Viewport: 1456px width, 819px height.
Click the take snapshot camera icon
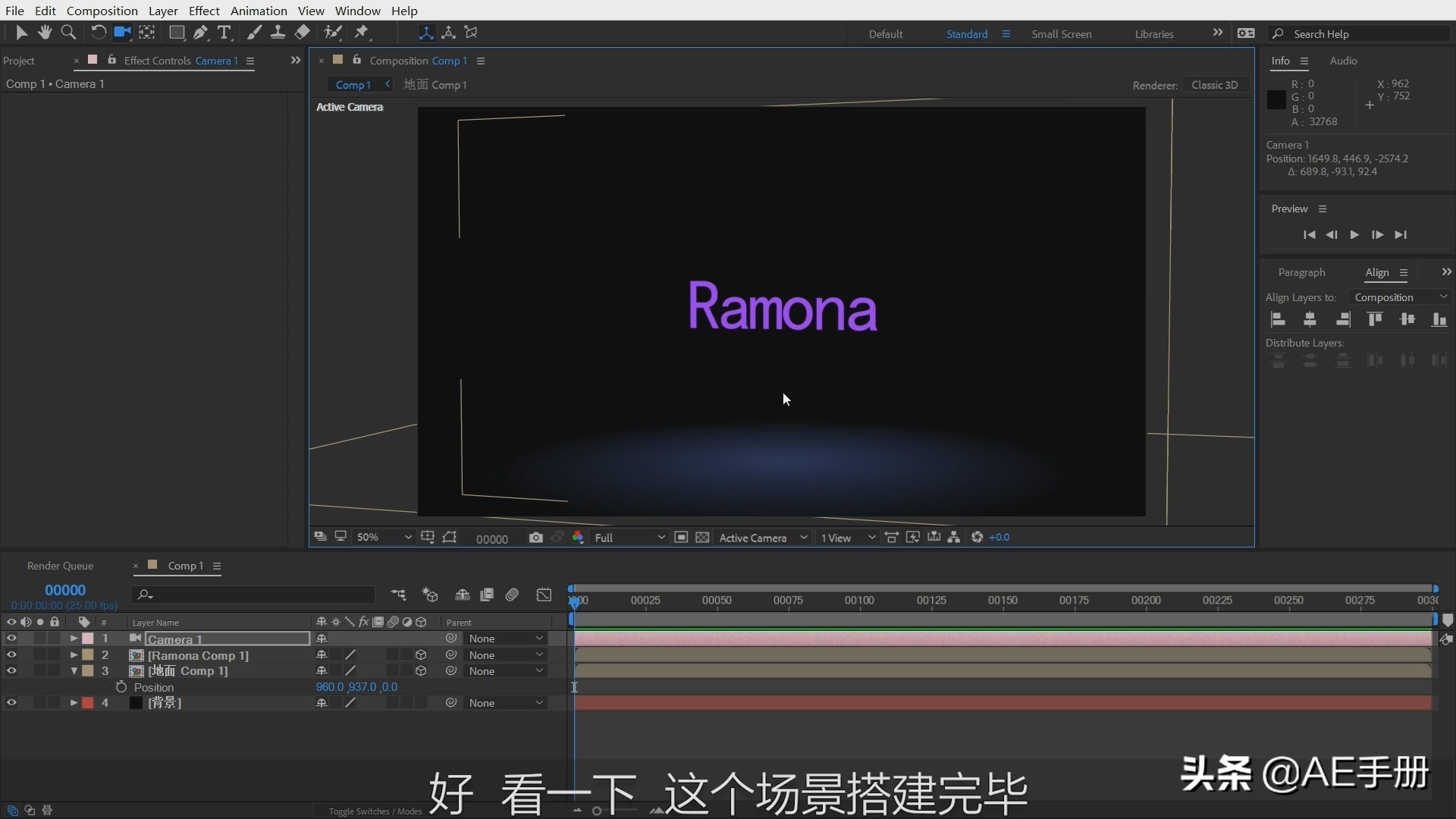[536, 538]
